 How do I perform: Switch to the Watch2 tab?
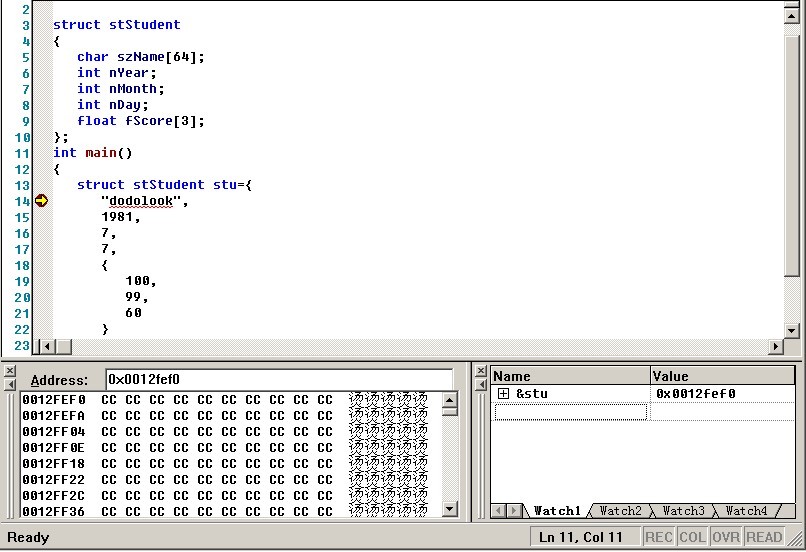620,511
